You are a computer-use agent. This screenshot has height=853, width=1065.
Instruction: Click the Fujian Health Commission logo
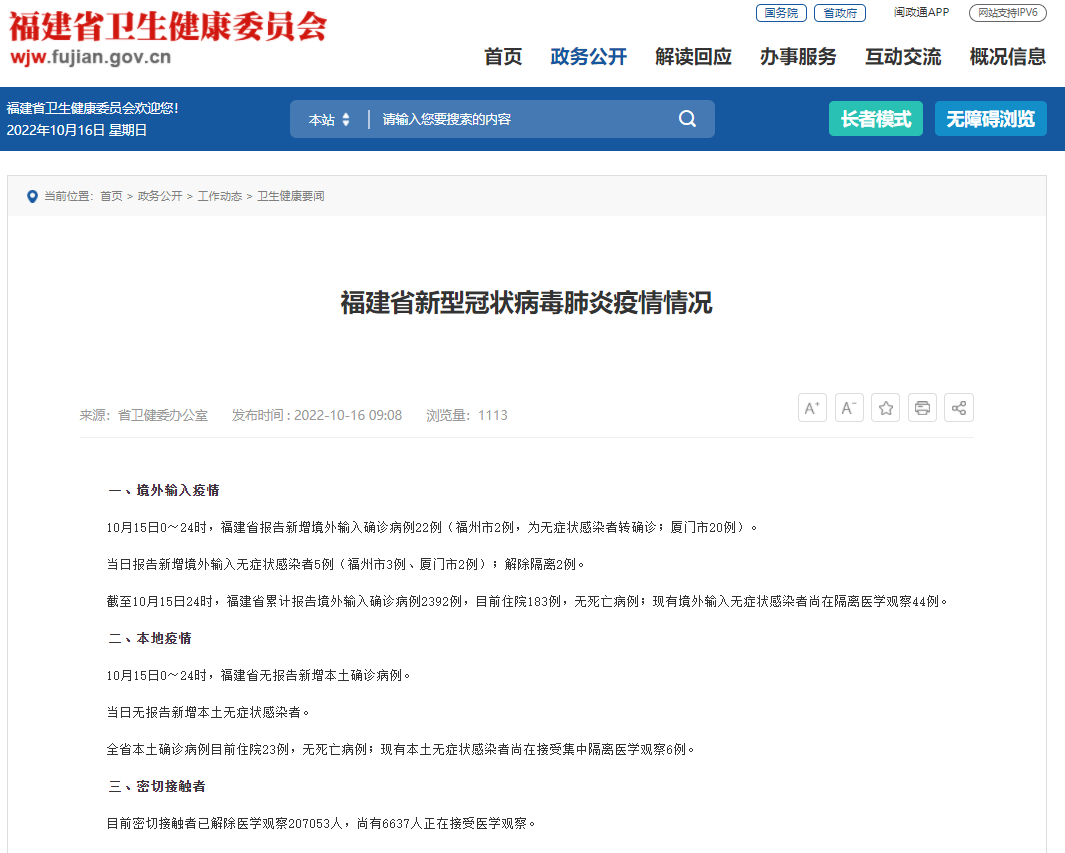click(x=167, y=38)
